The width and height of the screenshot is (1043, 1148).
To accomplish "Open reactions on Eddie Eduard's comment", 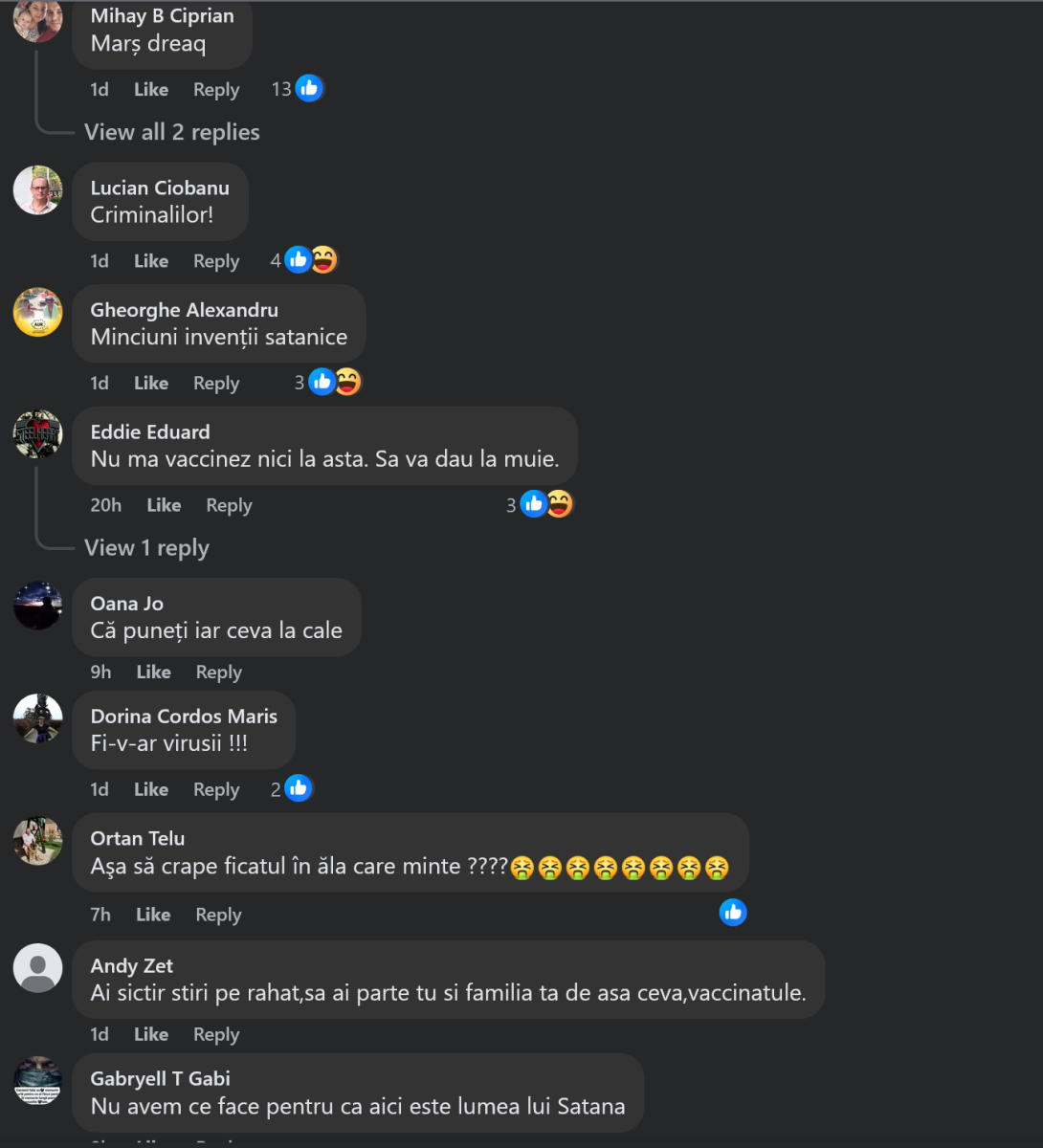I will 540,504.
